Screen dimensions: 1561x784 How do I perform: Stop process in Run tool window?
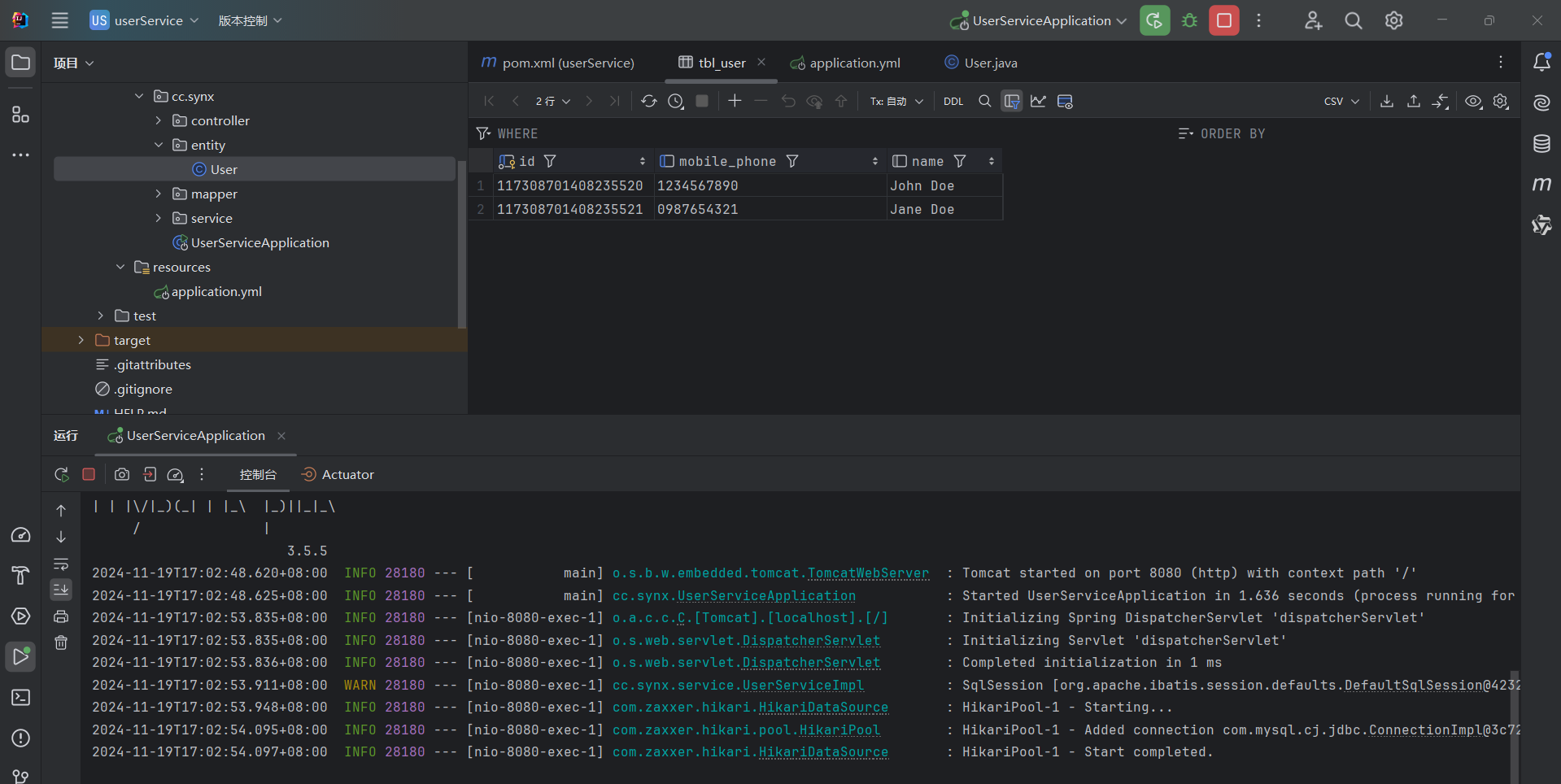(89, 474)
